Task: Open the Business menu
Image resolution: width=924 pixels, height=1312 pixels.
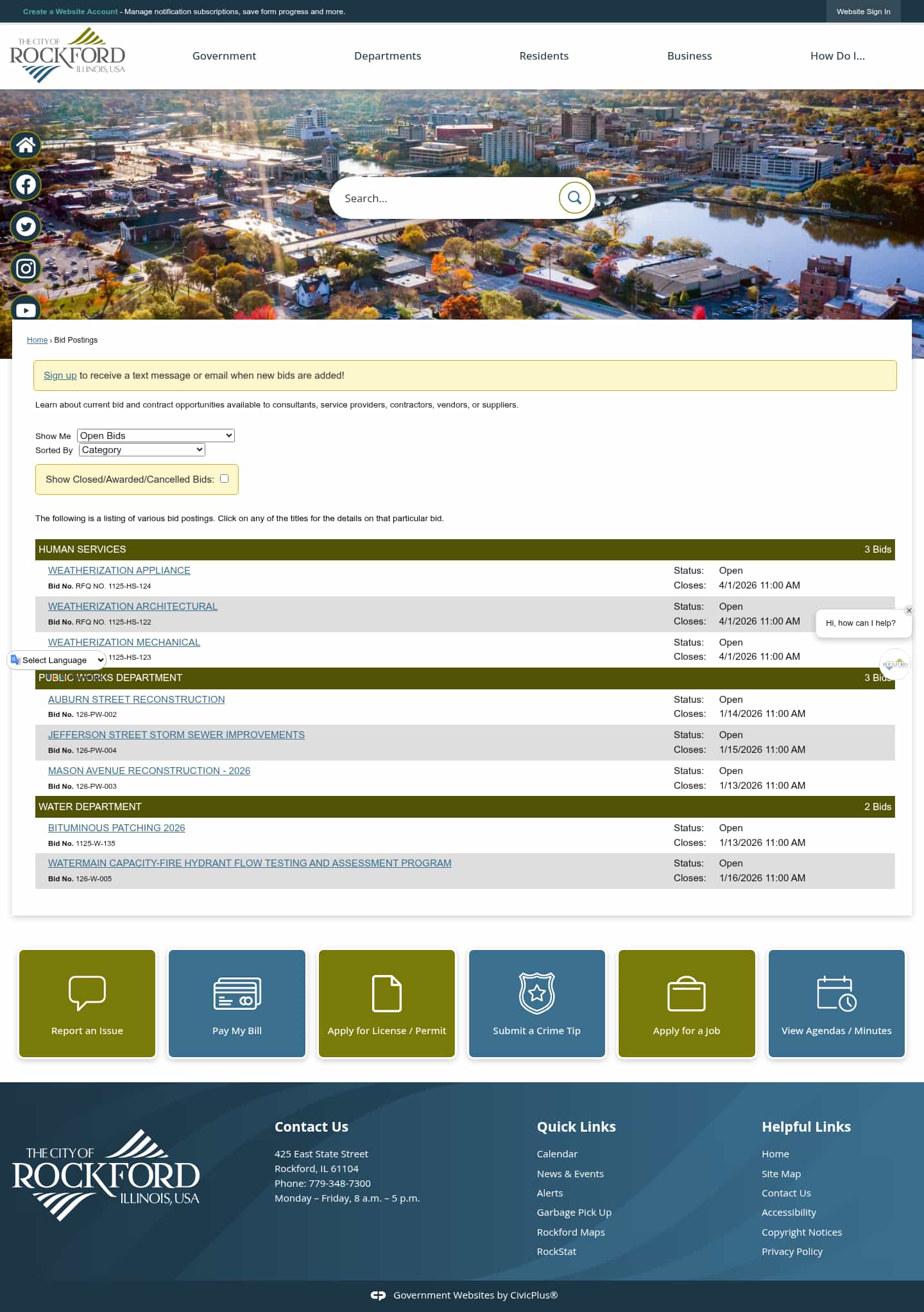Action: (x=689, y=56)
